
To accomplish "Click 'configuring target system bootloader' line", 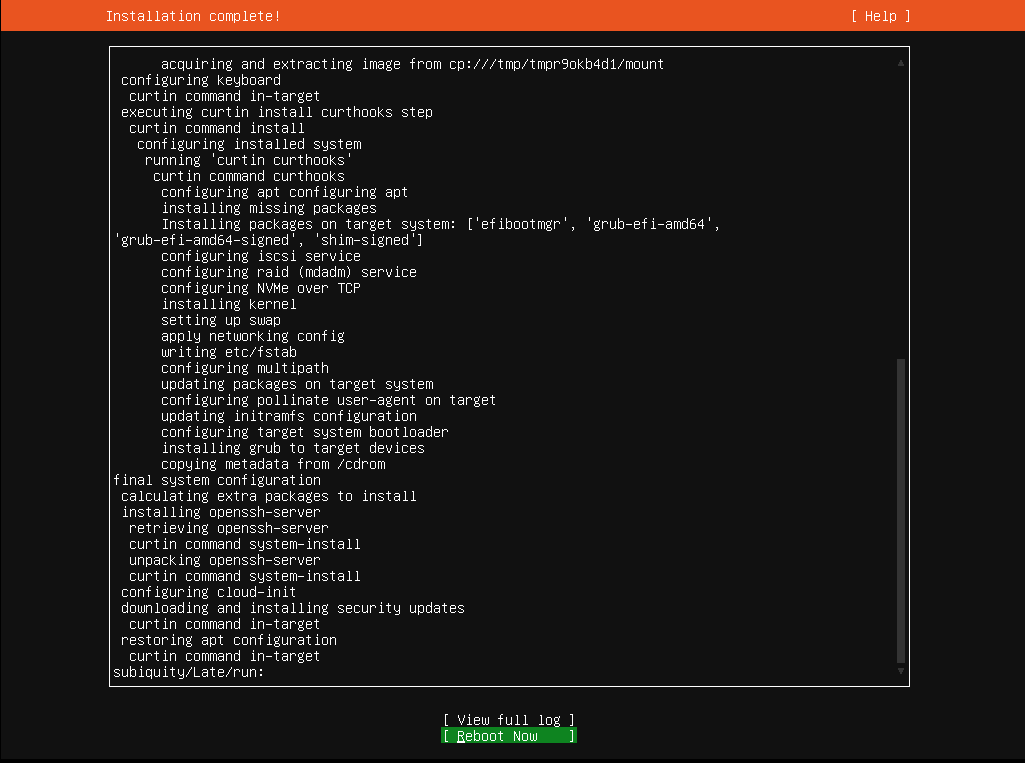I will click(x=305, y=433).
